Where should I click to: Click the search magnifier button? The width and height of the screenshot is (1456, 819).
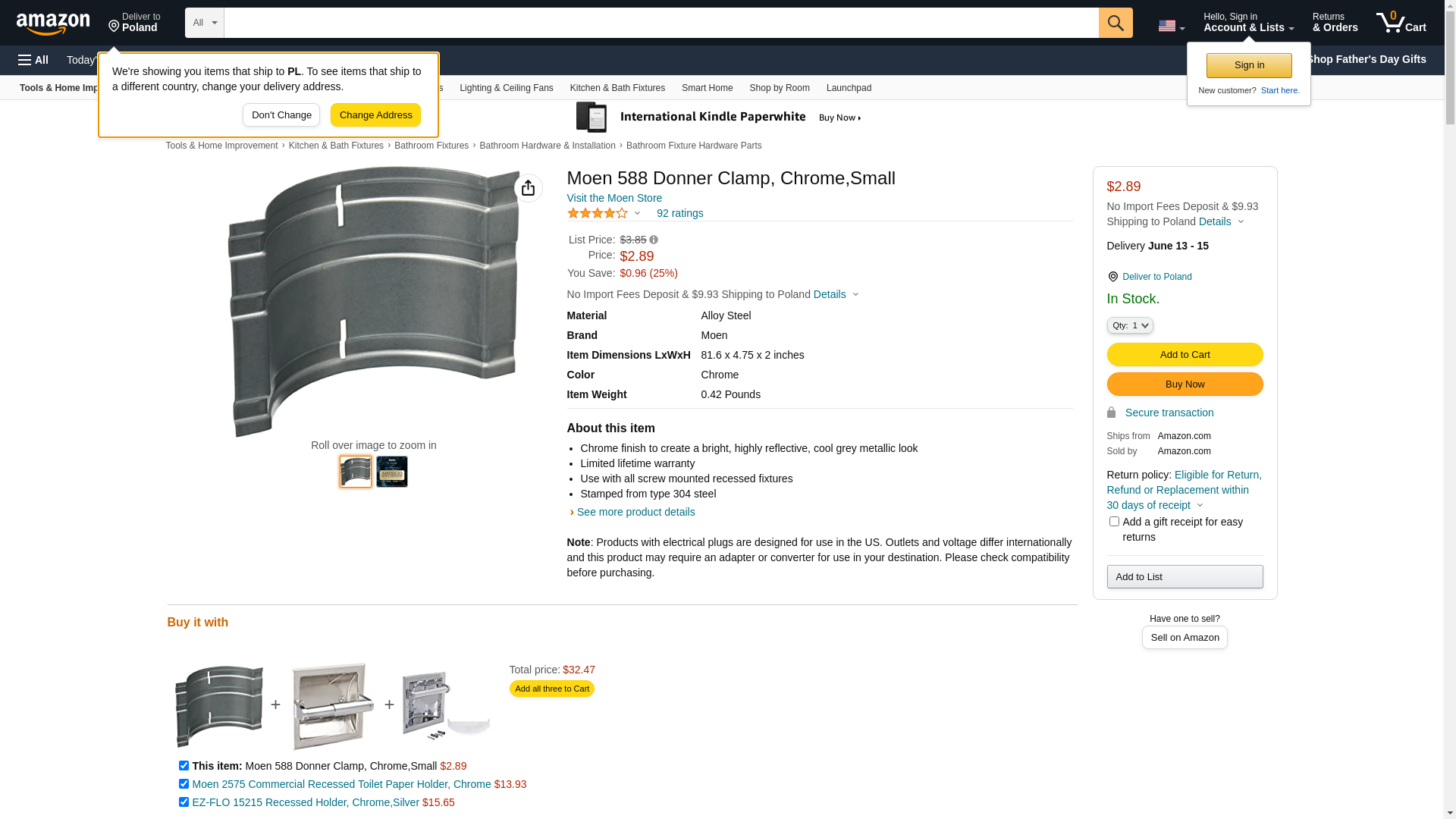pyautogui.click(x=1115, y=23)
